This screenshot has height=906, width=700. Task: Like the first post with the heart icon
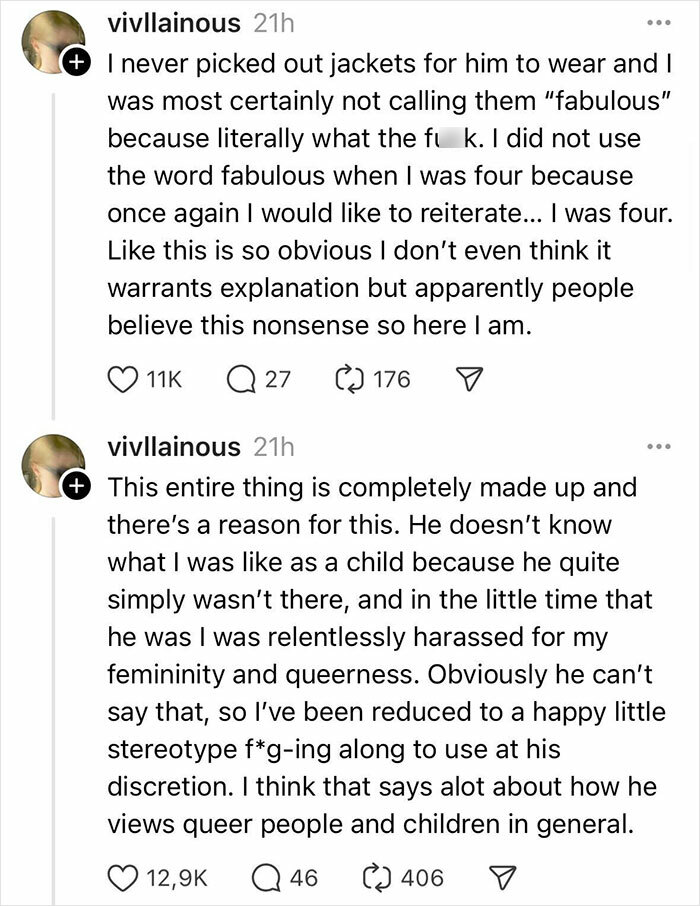click(x=122, y=379)
